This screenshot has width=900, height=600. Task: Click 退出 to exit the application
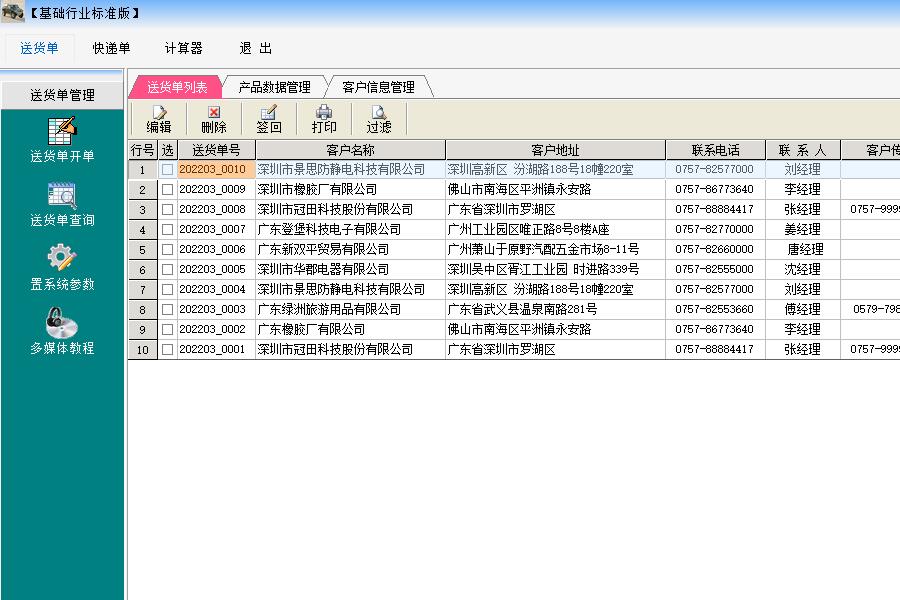click(255, 48)
